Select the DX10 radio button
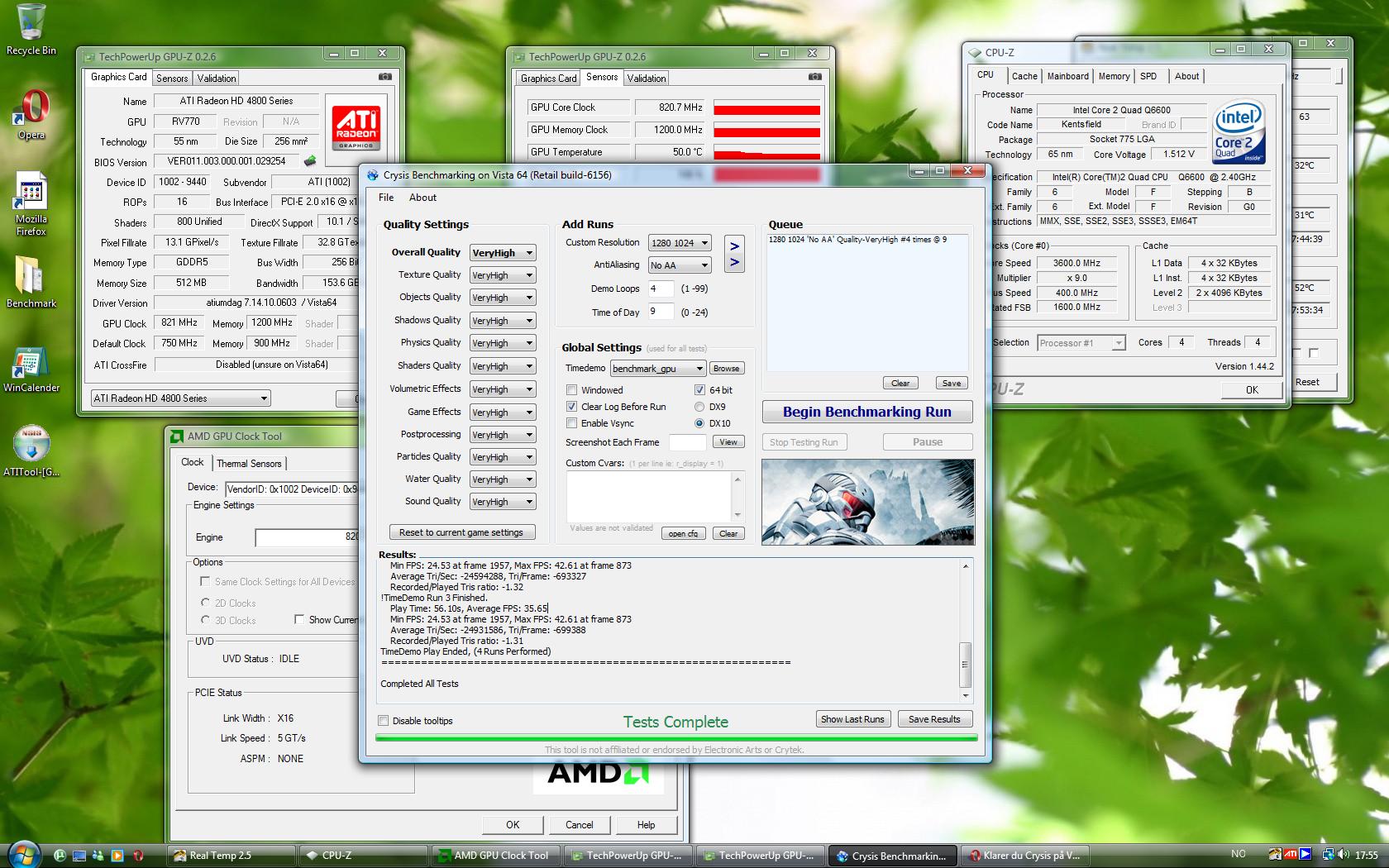Screen dimensions: 1389x868 pyautogui.click(x=699, y=423)
